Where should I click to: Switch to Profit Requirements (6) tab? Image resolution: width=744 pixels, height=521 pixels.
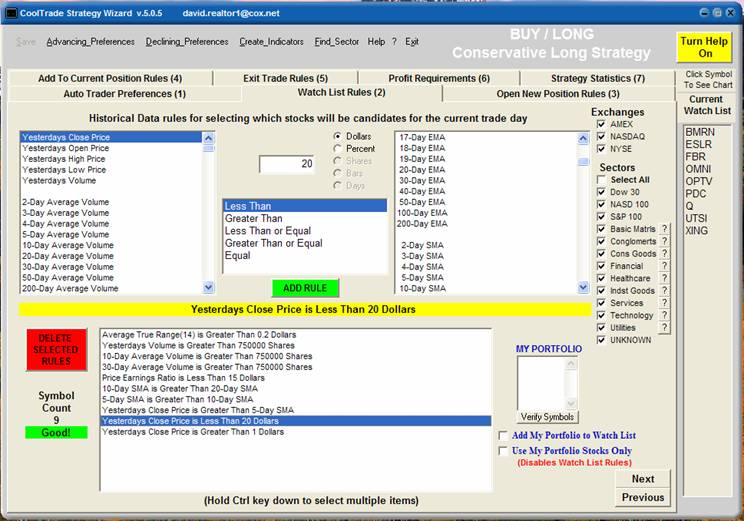click(439, 78)
